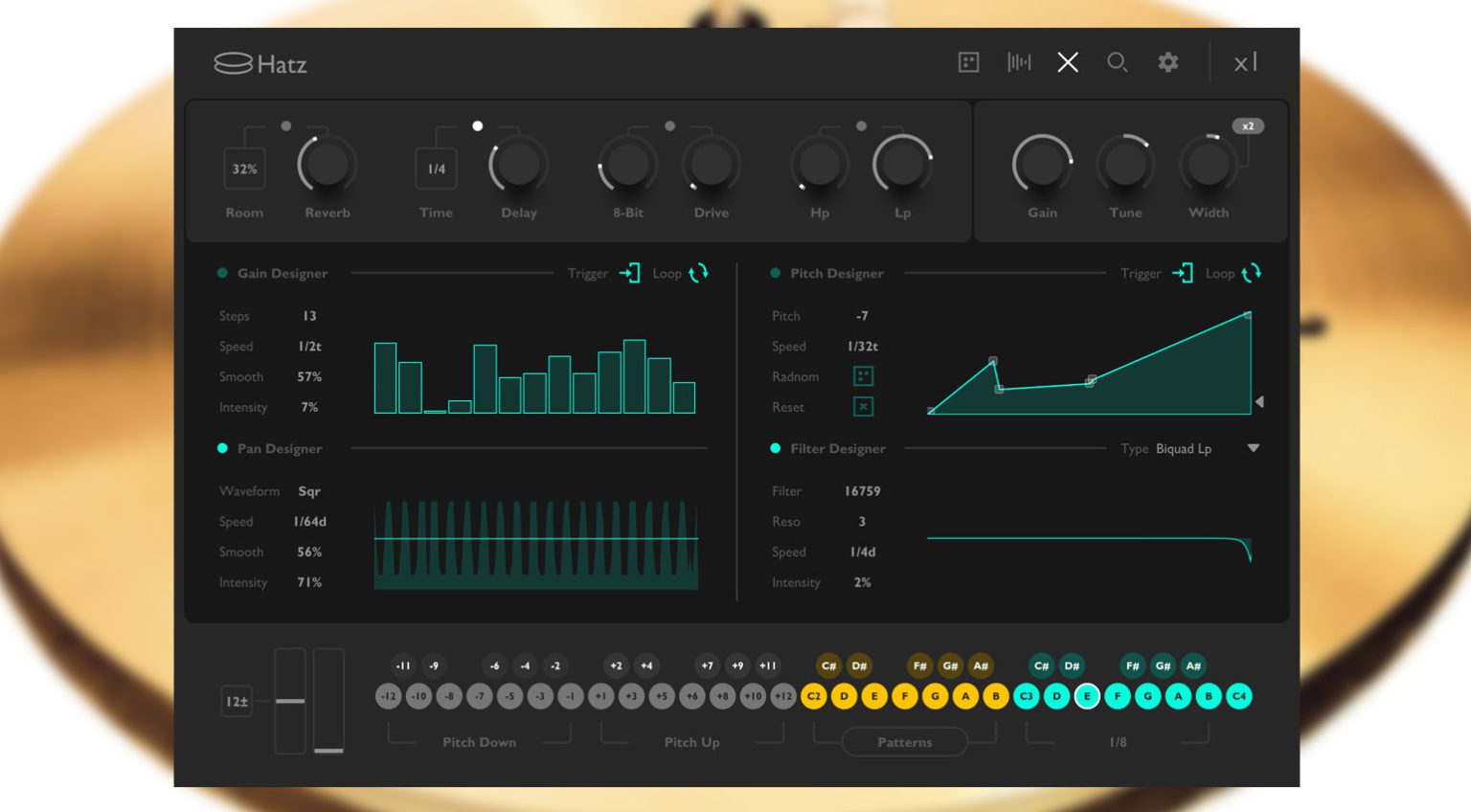Click the Gain knob
The width and height of the screenshot is (1471, 812).
(1042, 165)
